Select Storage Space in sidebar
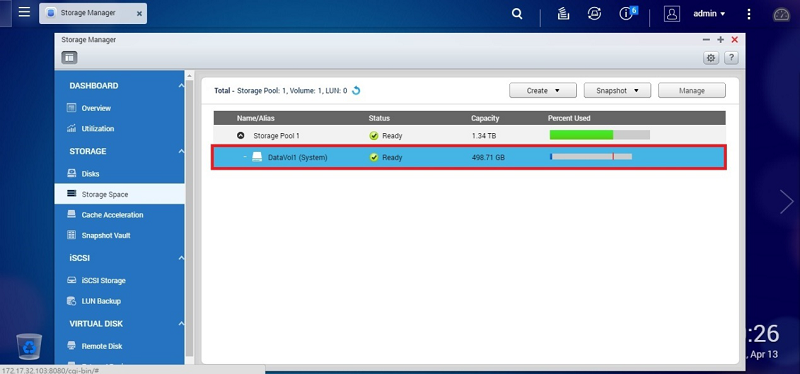Viewport: 800px width, 374px height. tap(119, 194)
